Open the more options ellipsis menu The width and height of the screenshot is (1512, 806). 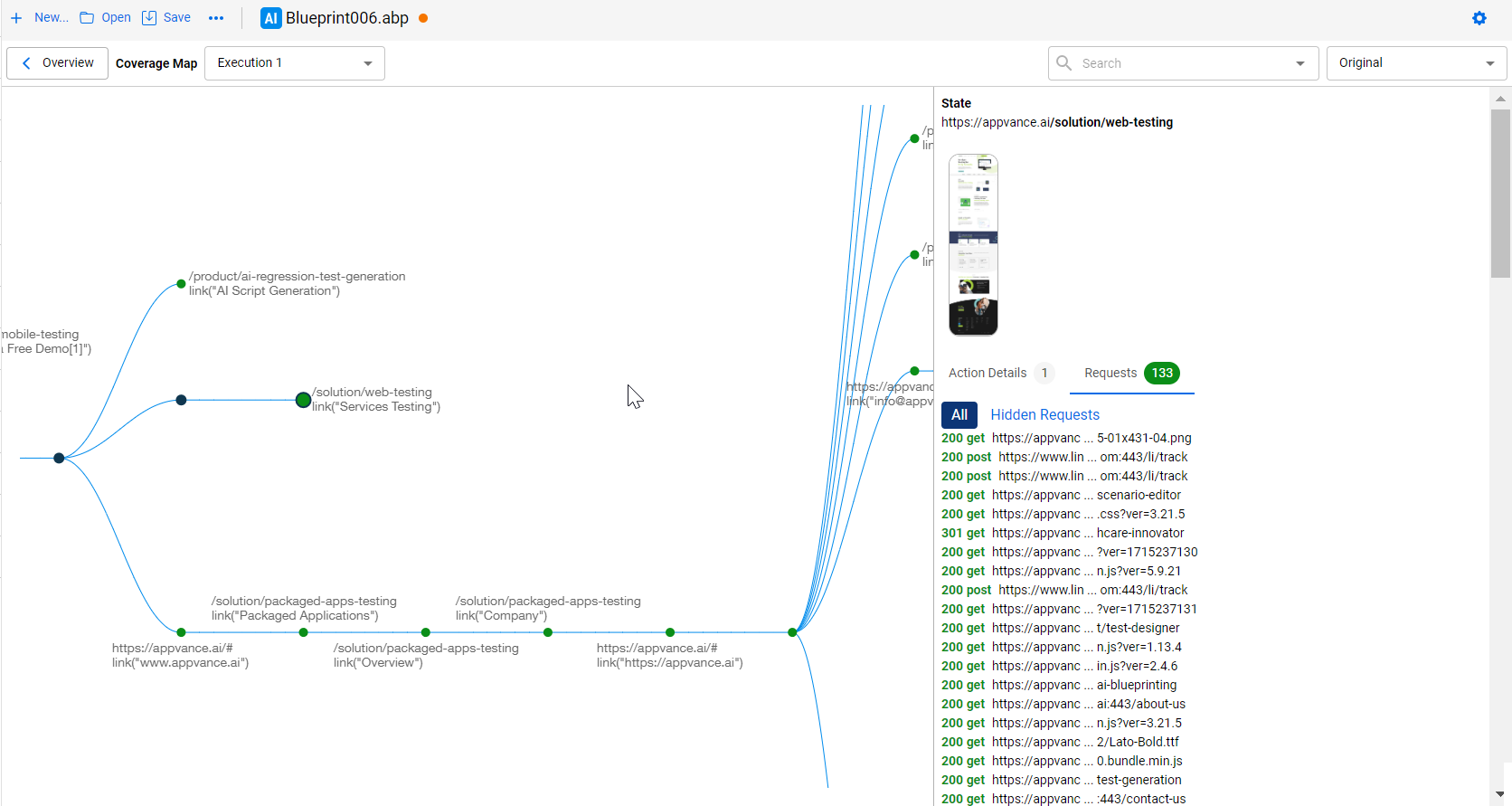click(x=216, y=18)
